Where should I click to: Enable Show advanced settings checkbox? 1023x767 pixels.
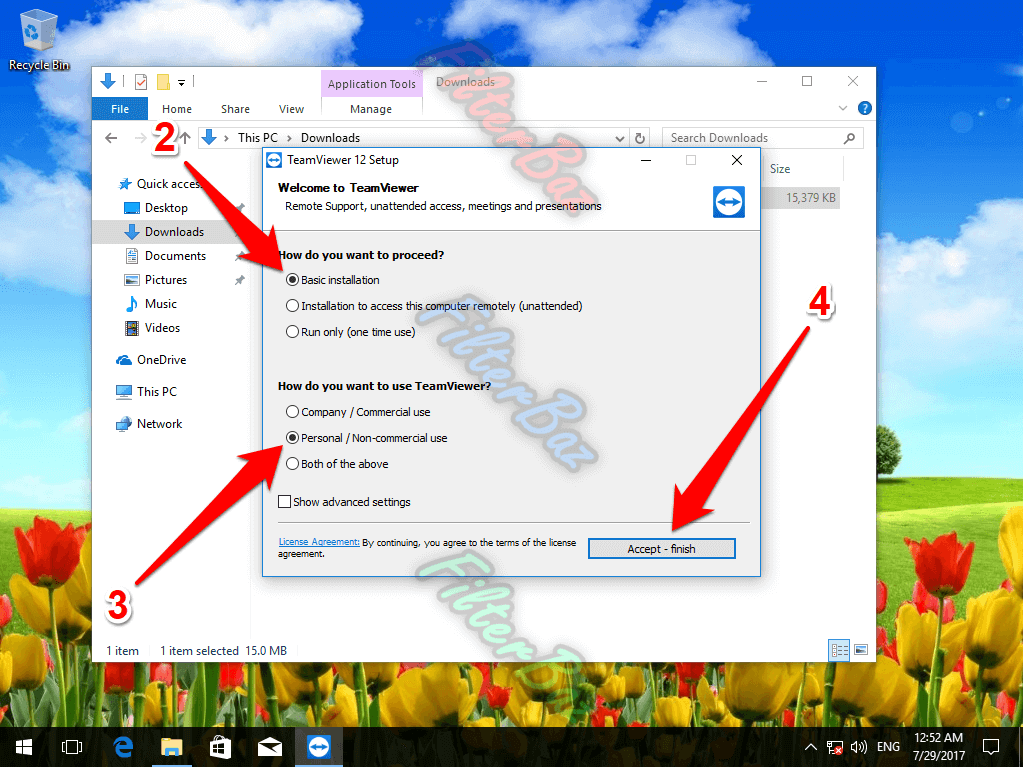(x=285, y=502)
